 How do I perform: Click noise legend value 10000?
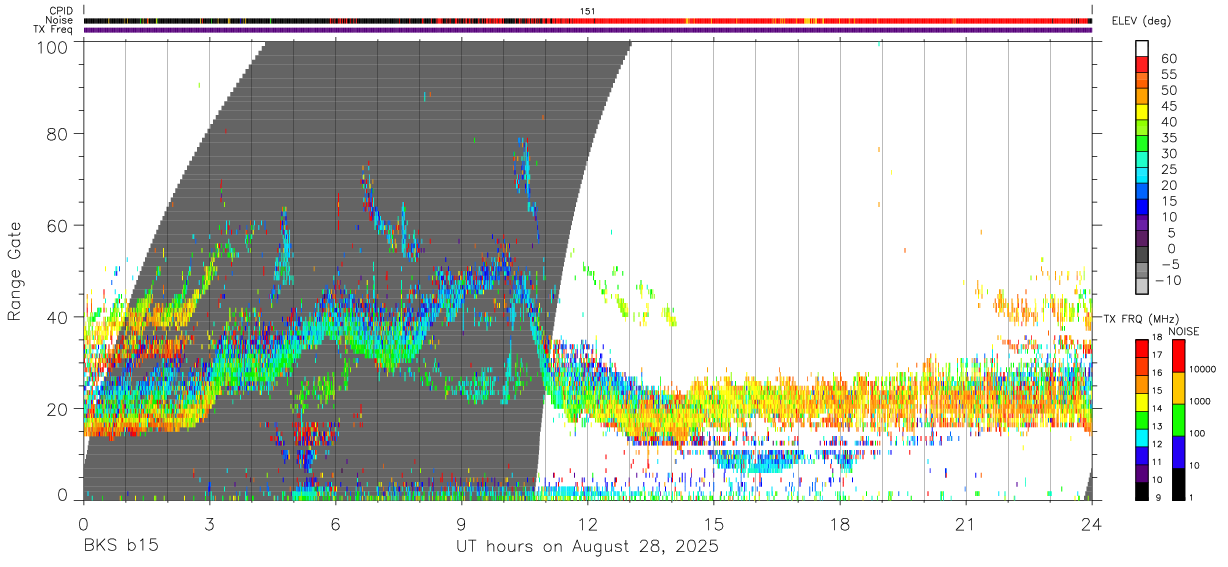coord(1203,369)
